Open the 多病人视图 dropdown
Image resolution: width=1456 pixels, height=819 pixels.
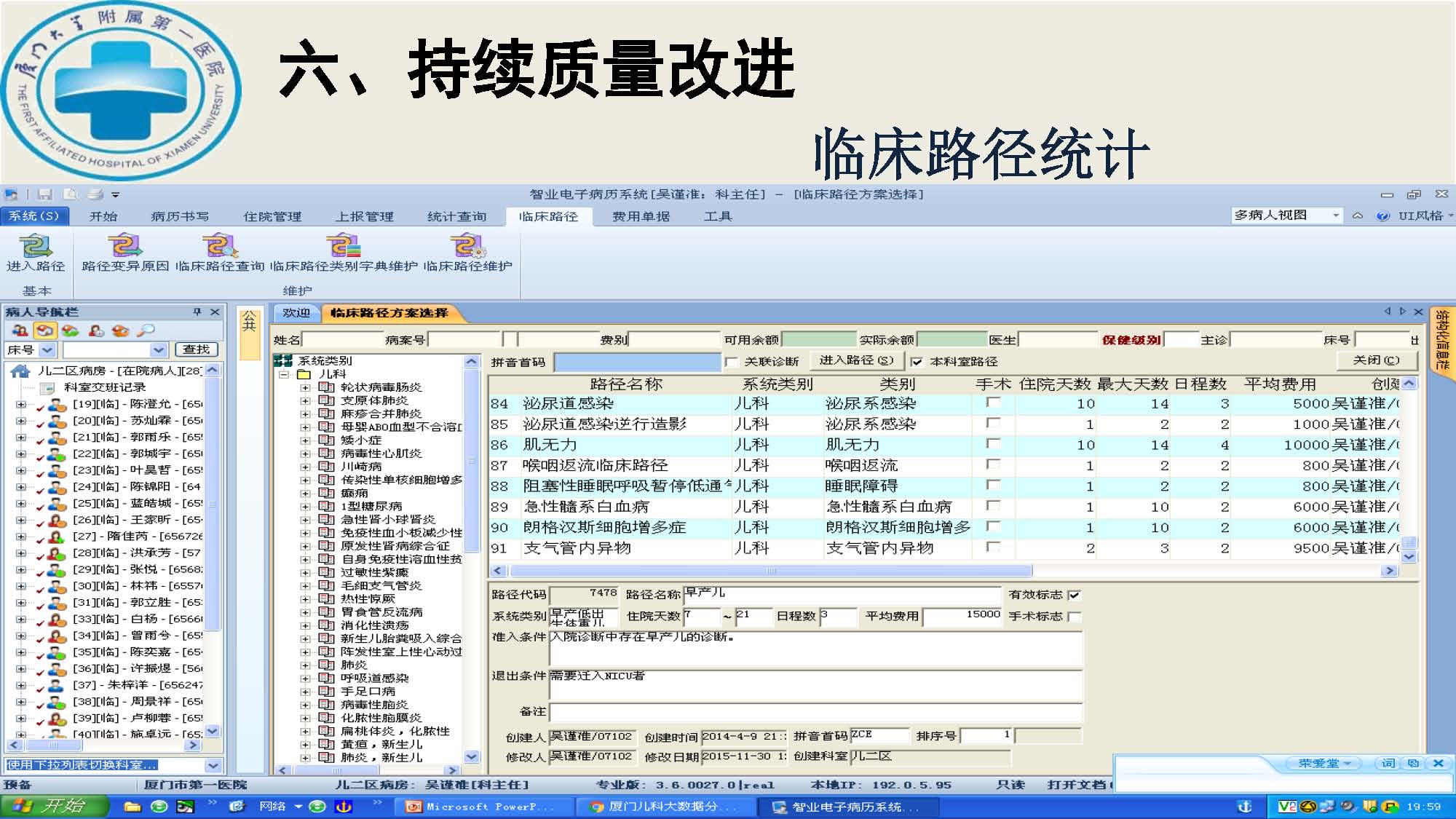(x=1335, y=215)
